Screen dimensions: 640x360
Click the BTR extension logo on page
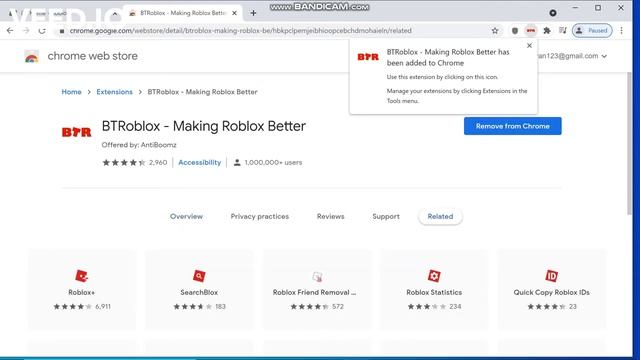76,132
